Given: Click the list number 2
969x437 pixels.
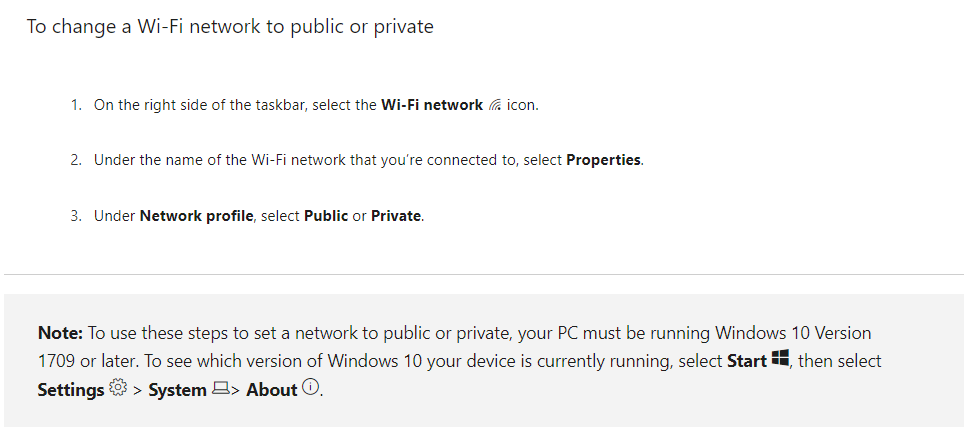Looking at the screenshot, I should 75,160.
